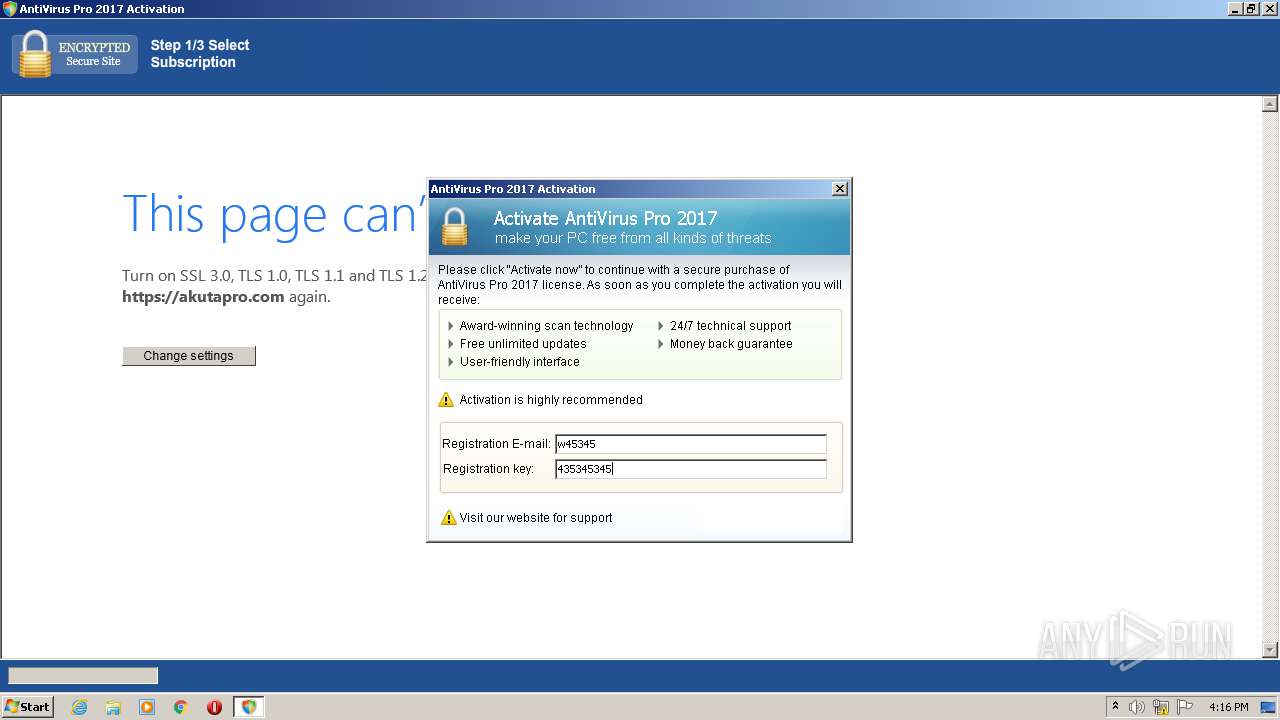Open Windows Explorer folder from taskbar
The height and width of the screenshot is (720, 1280).
click(x=113, y=707)
